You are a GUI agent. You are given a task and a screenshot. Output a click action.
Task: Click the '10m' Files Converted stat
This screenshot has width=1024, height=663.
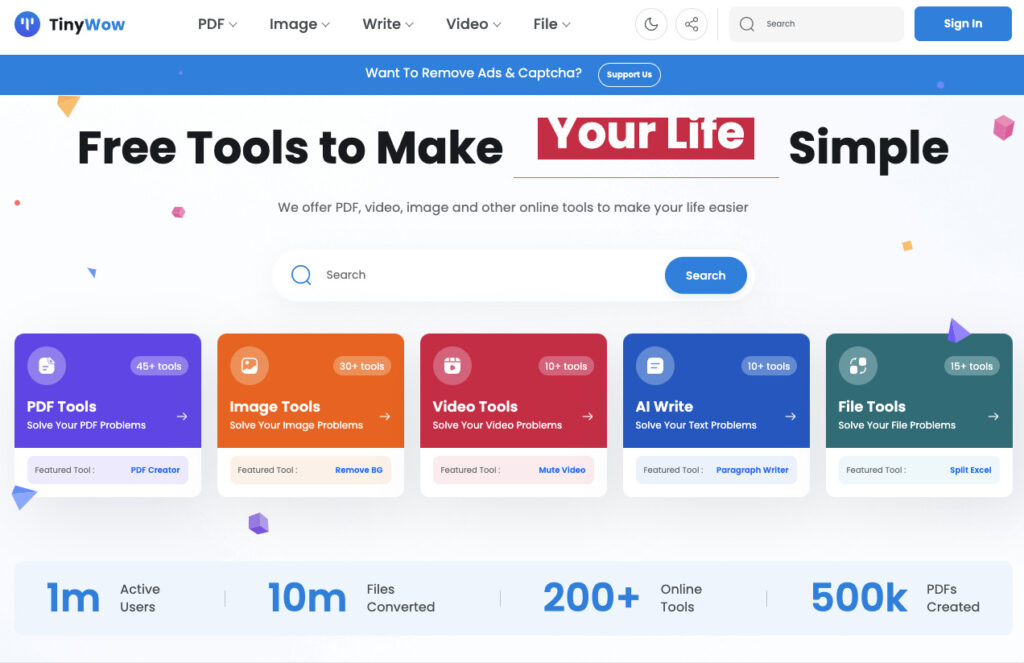(307, 598)
